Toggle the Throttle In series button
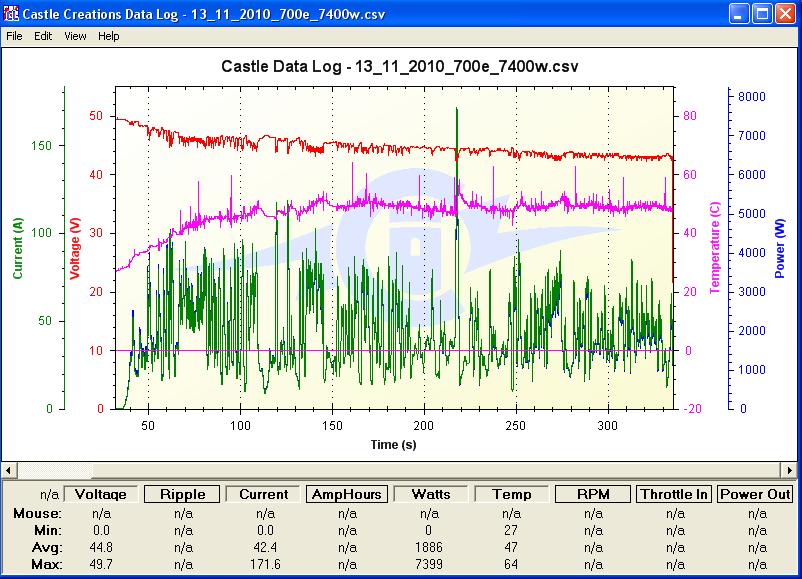 pos(674,494)
